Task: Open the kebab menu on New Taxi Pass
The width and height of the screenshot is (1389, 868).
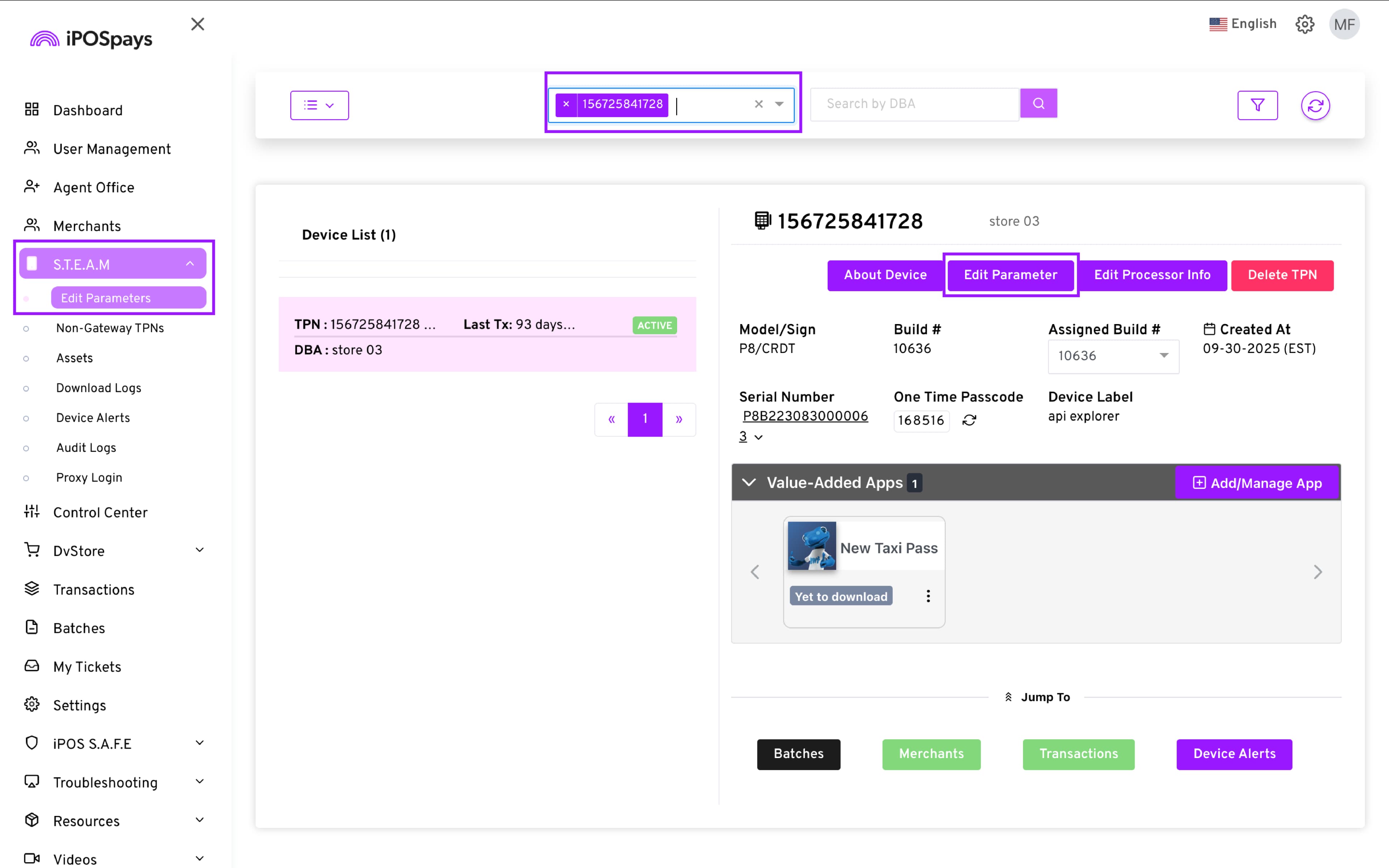Action: 927,596
